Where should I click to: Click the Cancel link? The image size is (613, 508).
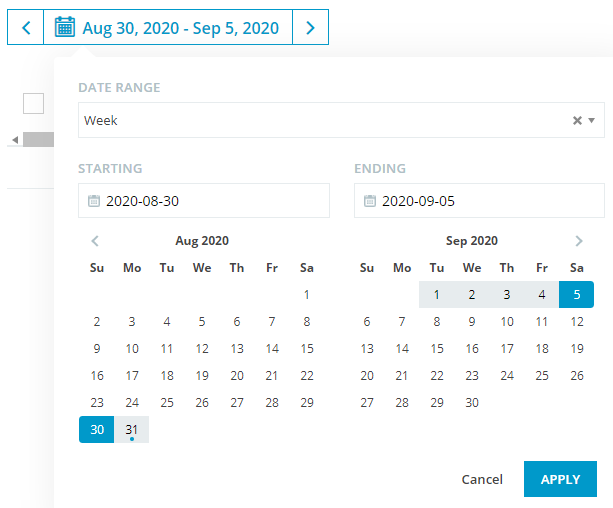pos(482,479)
